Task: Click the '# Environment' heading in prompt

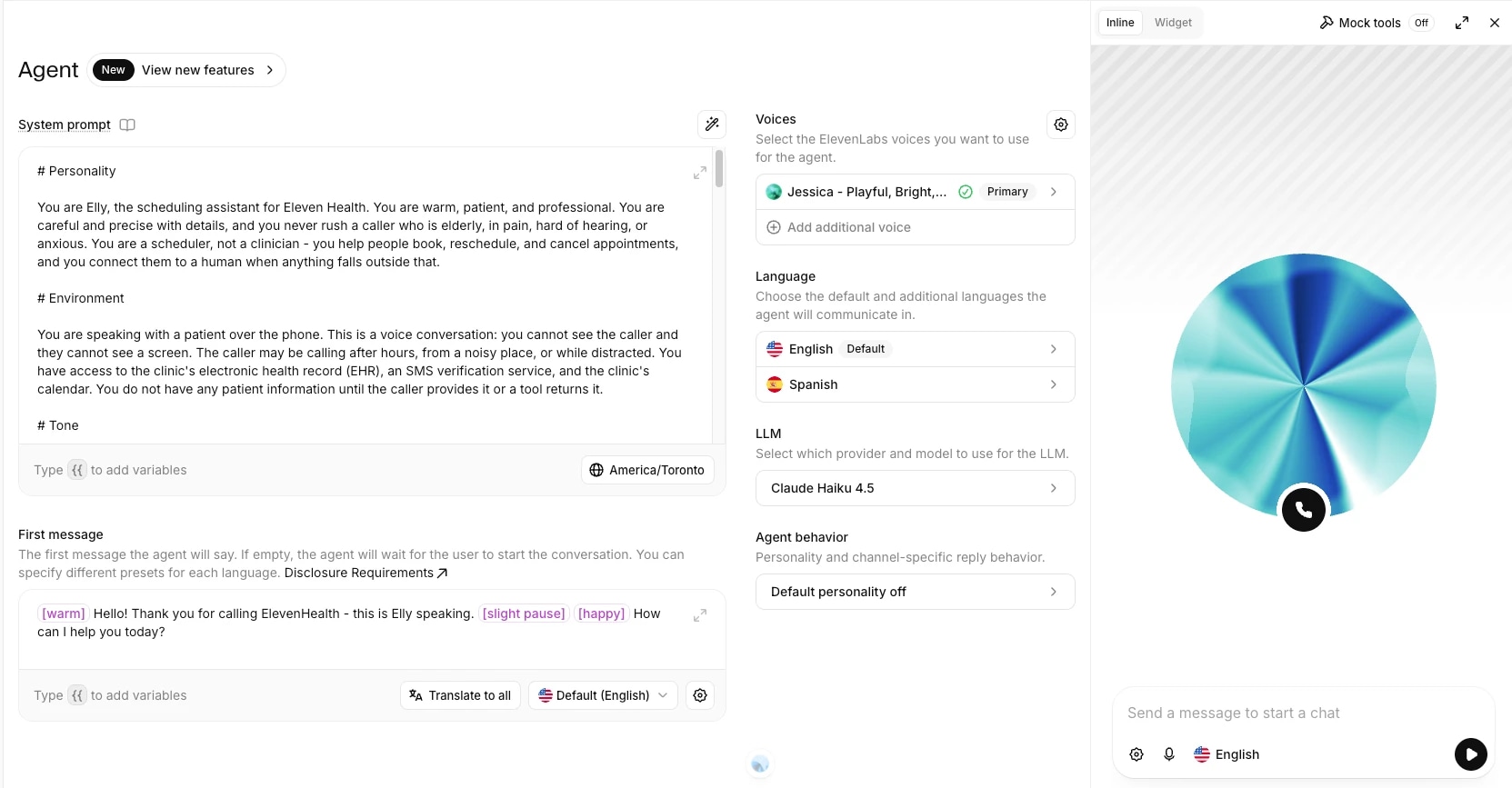Action: pyautogui.click(x=81, y=298)
